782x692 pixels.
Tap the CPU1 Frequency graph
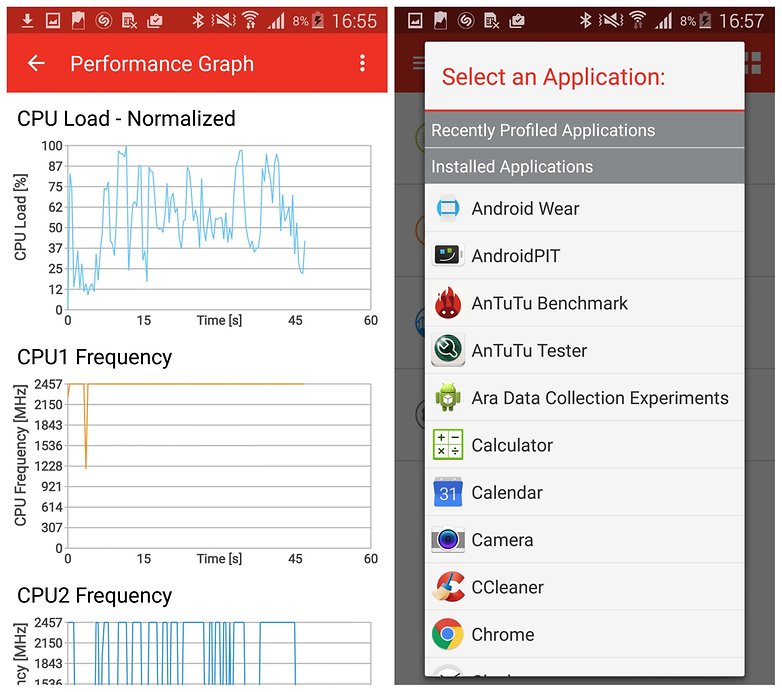point(218,465)
